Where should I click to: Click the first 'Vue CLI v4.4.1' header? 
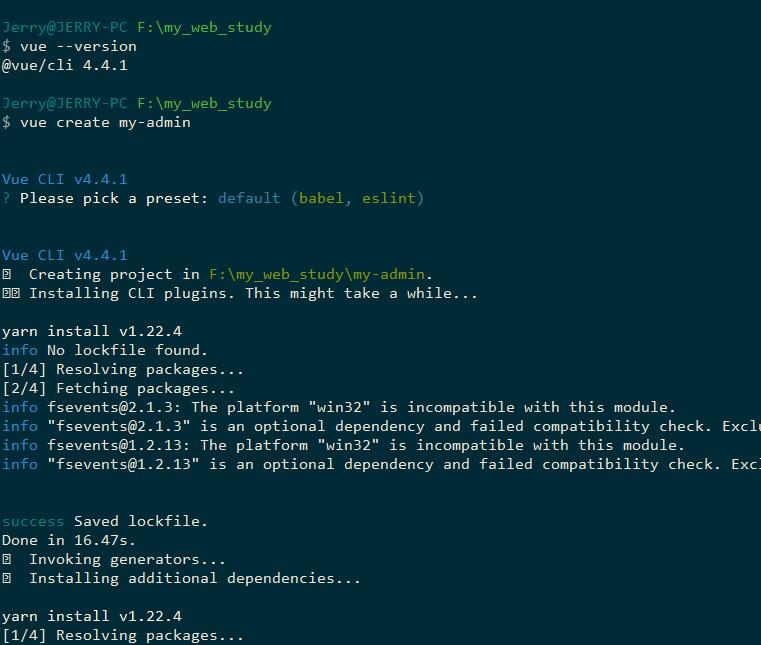[65, 180]
